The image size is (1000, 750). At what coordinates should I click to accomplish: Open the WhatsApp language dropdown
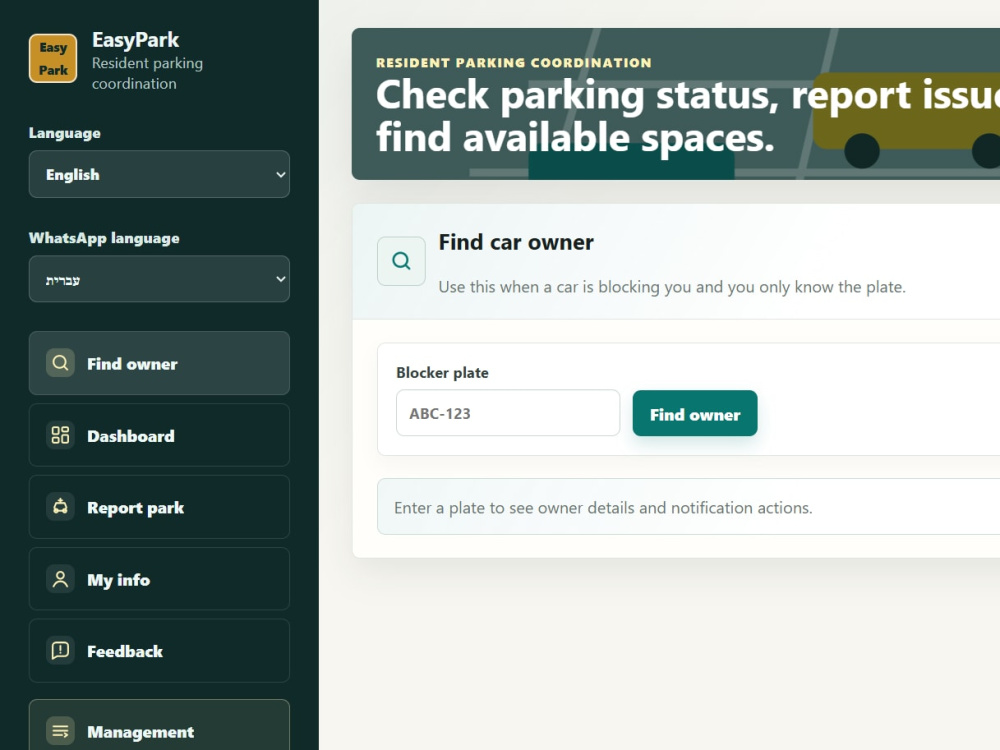(x=159, y=279)
